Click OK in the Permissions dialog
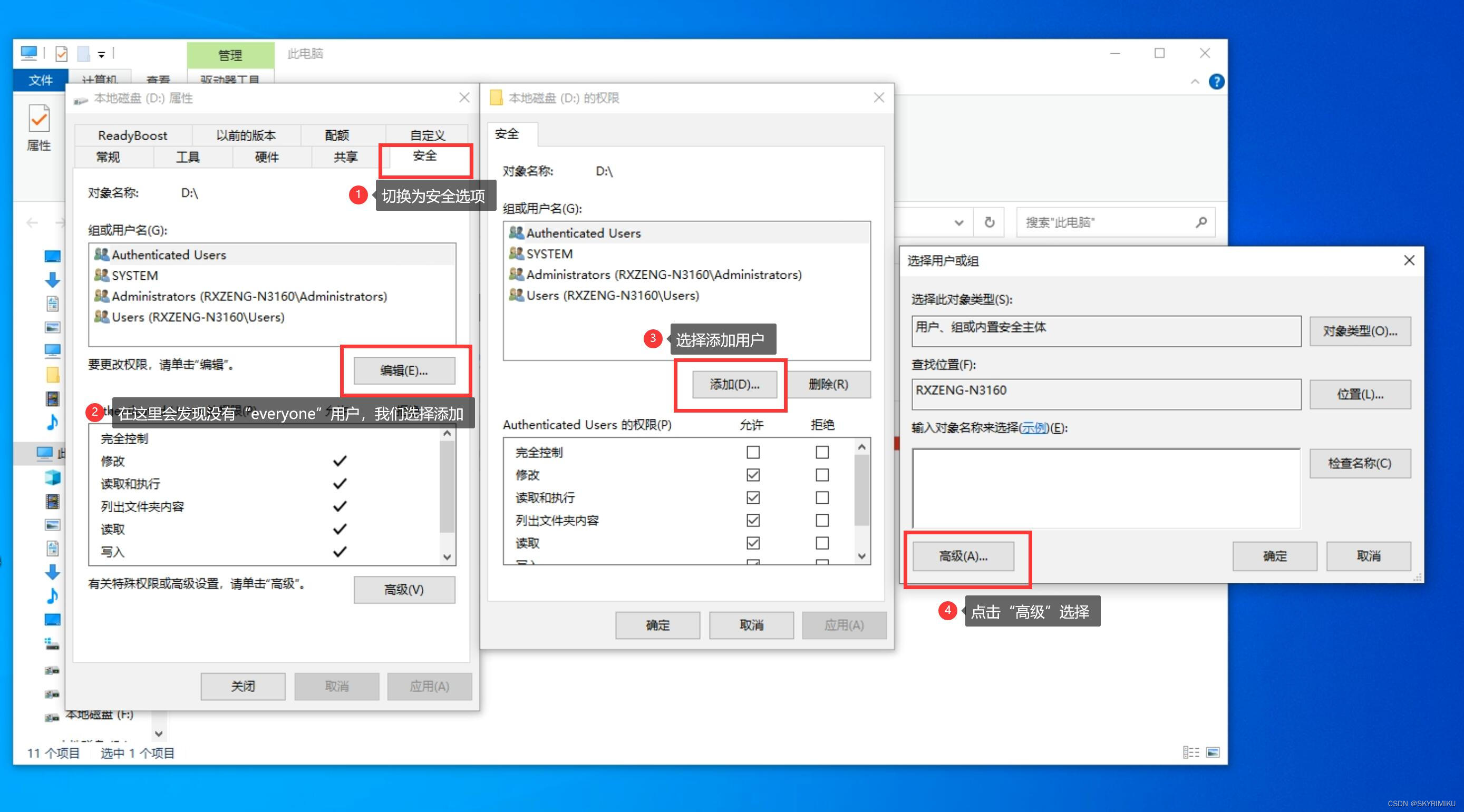This screenshot has width=1464, height=812. 657,625
